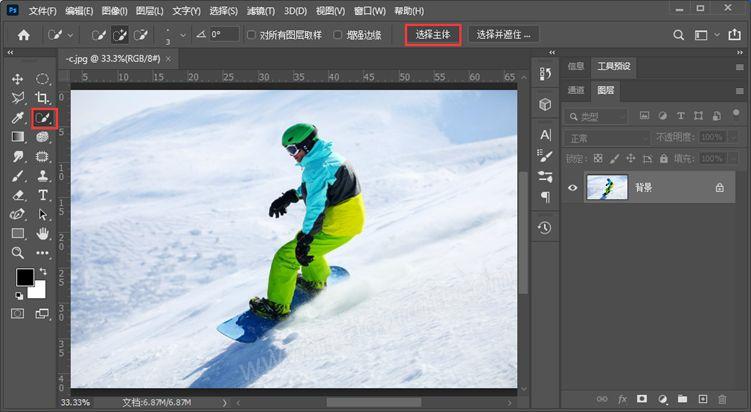Viewport: 751px width, 412px height.
Task: Add a layer mask
Action: coord(642,399)
